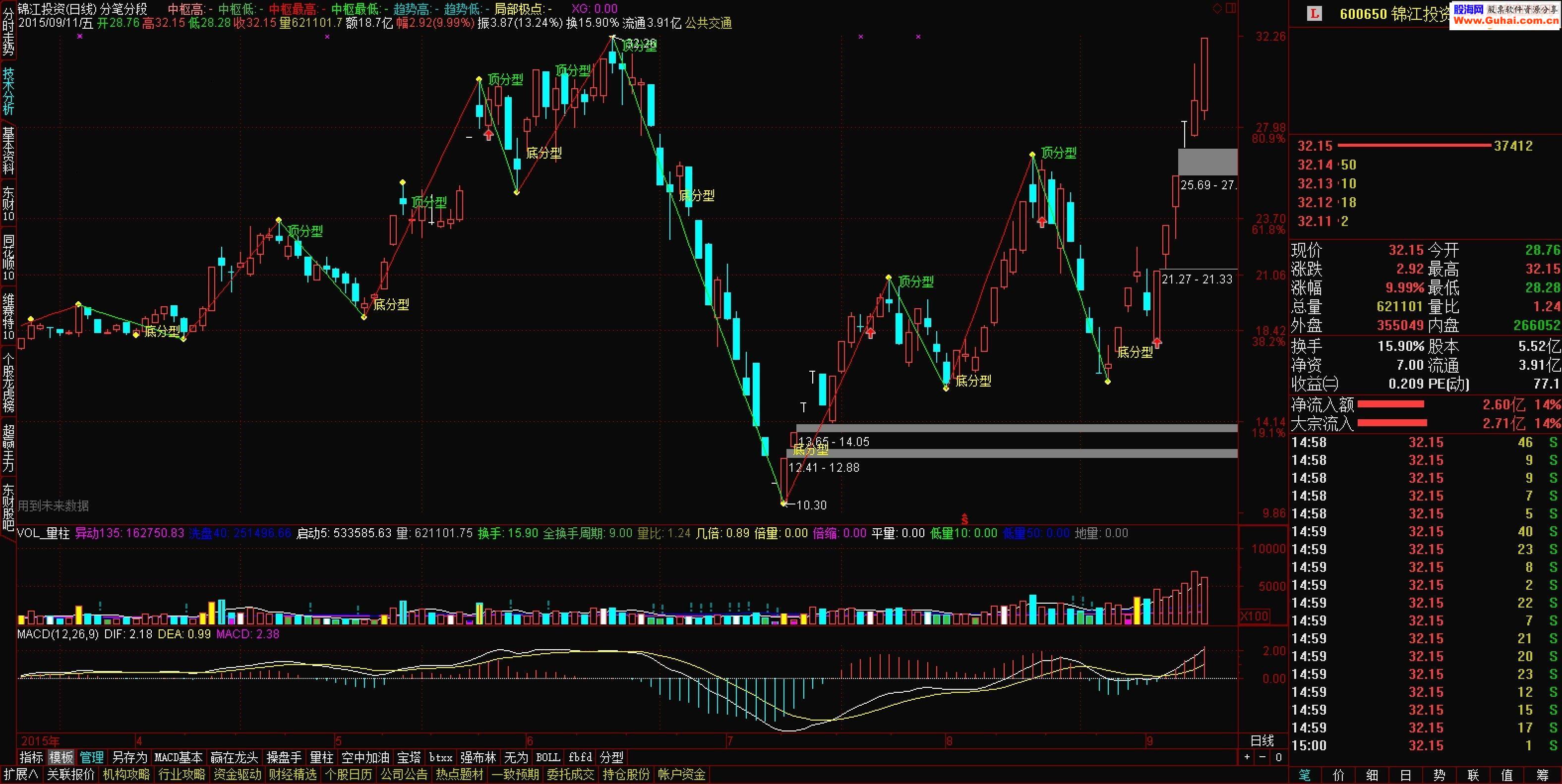Switch to the 势 trend tab
This screenshot has width=1562, height=784.
(1440, 775)
